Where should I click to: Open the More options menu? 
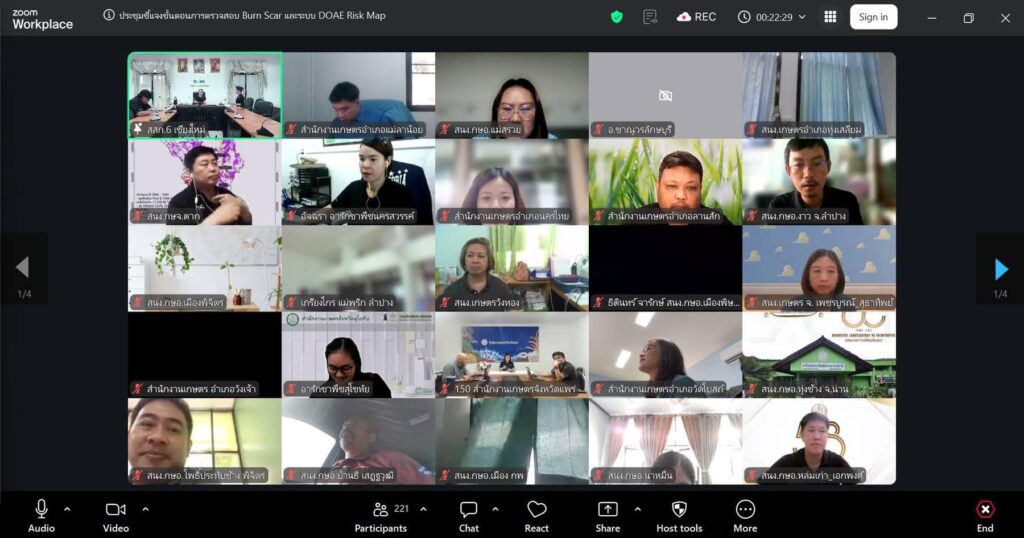pyautogui.click(x=745, y=515)
